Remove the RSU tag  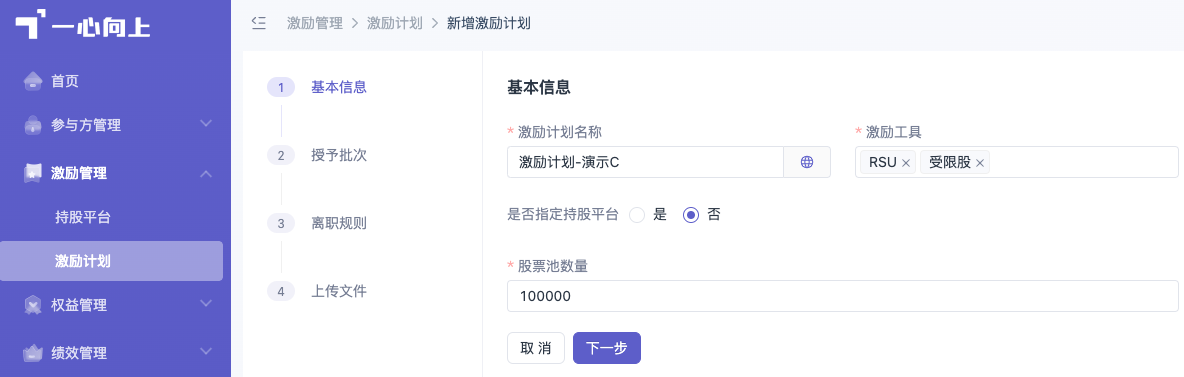[x=905, y=162]
